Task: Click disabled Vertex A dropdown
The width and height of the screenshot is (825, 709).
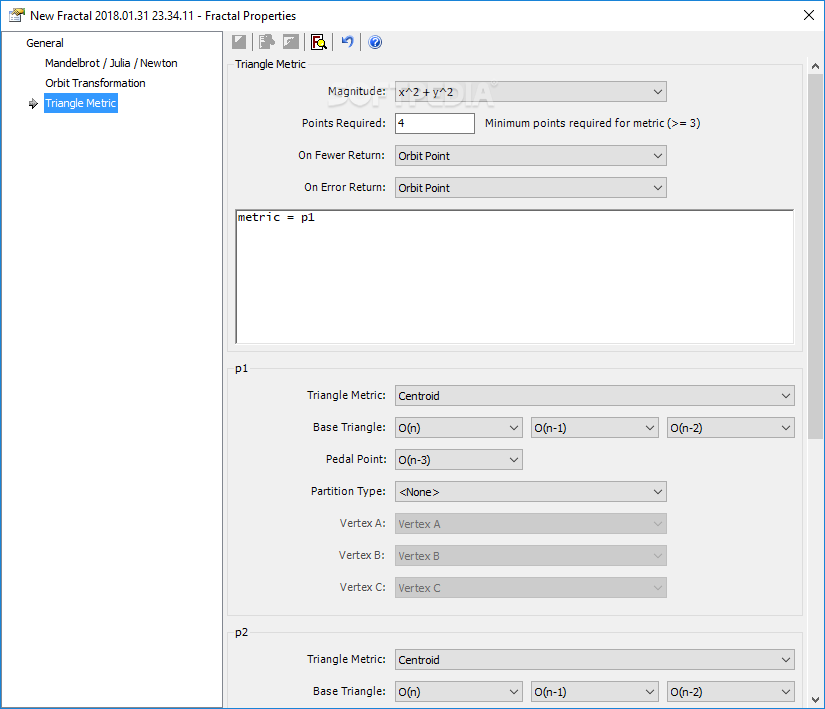Action: [531, 524]
